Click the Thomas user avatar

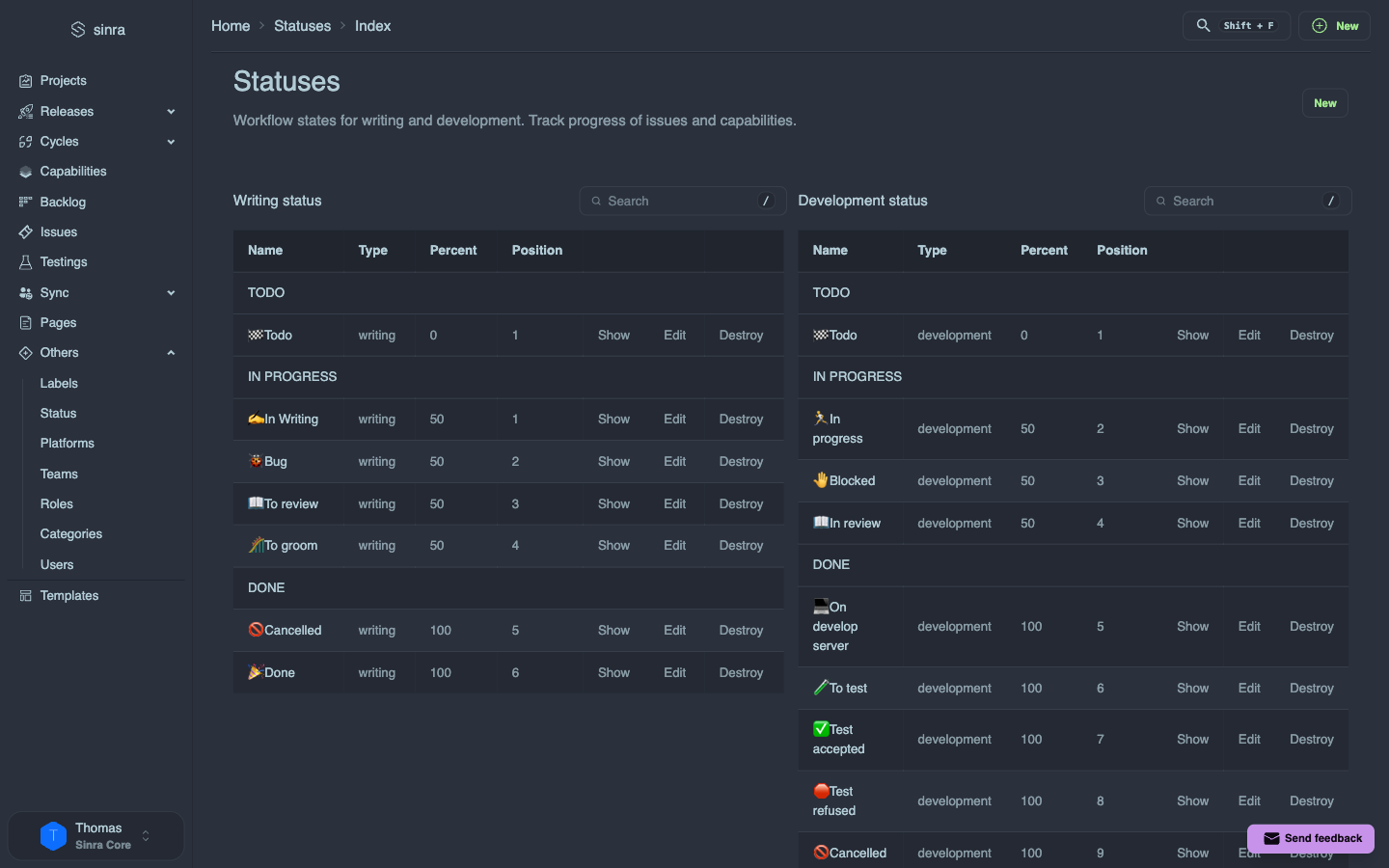(53, 836)
